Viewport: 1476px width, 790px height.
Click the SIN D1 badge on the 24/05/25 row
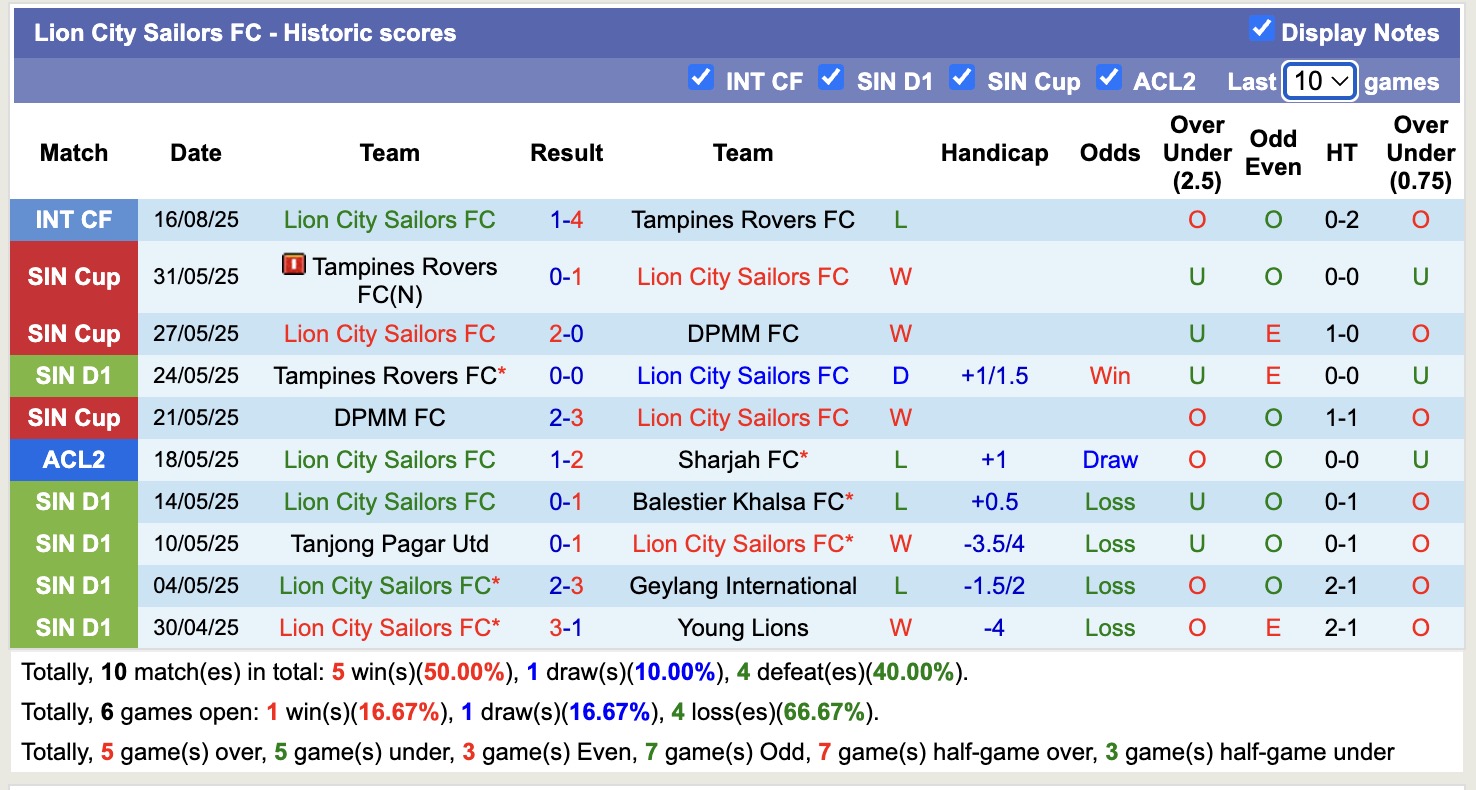73,375
